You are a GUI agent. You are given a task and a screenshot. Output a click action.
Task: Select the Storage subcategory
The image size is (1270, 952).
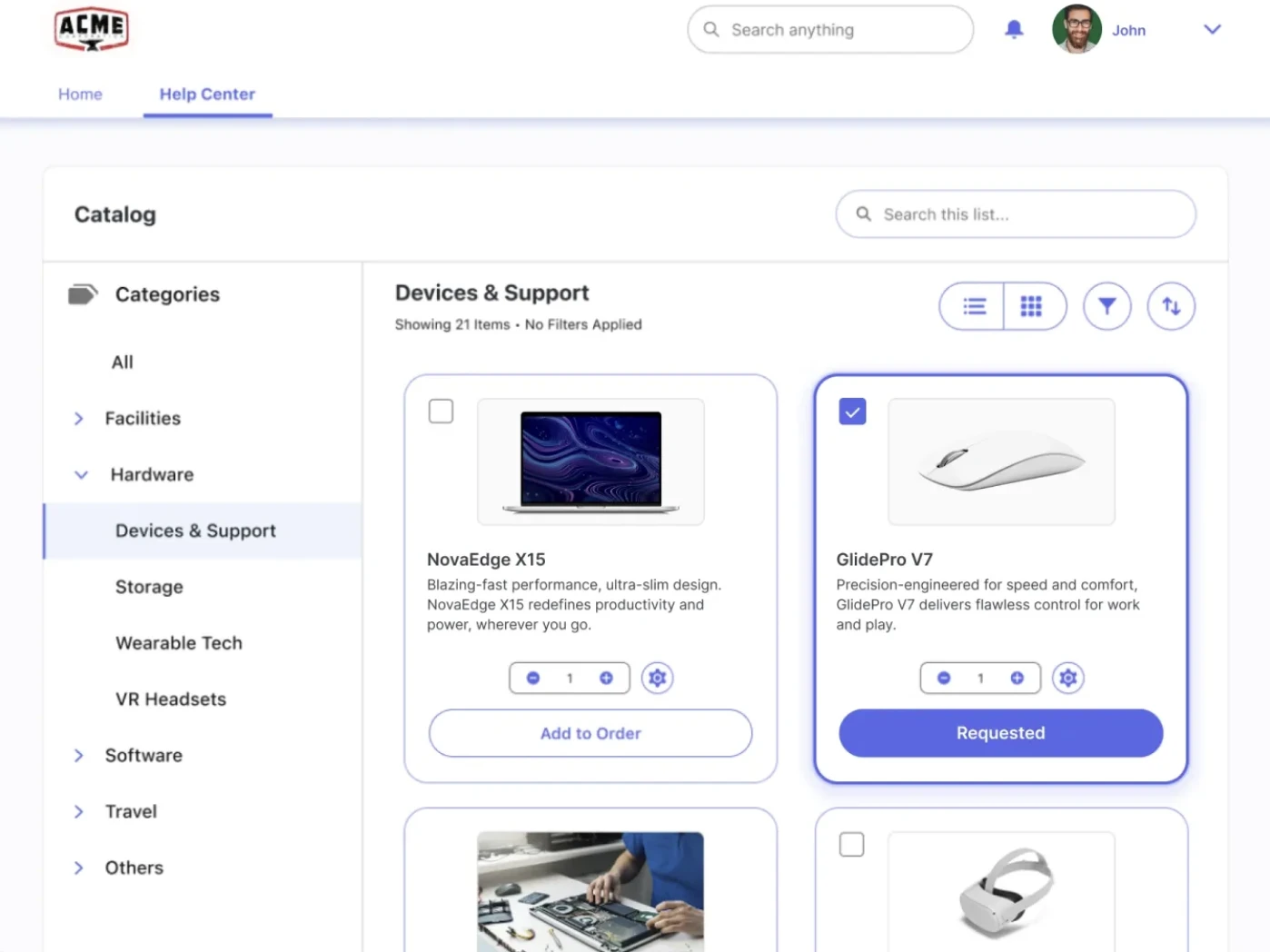(149, 587)
